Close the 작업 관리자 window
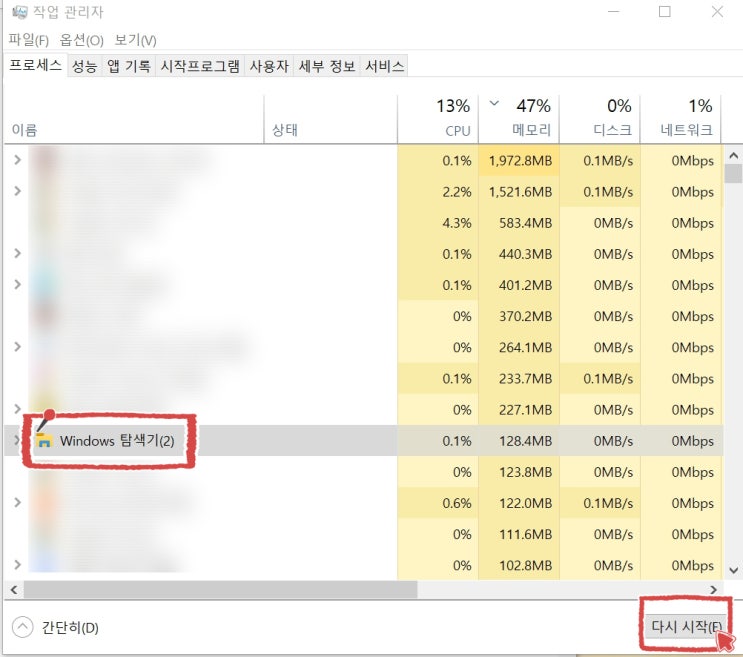 tap(717, 11)
